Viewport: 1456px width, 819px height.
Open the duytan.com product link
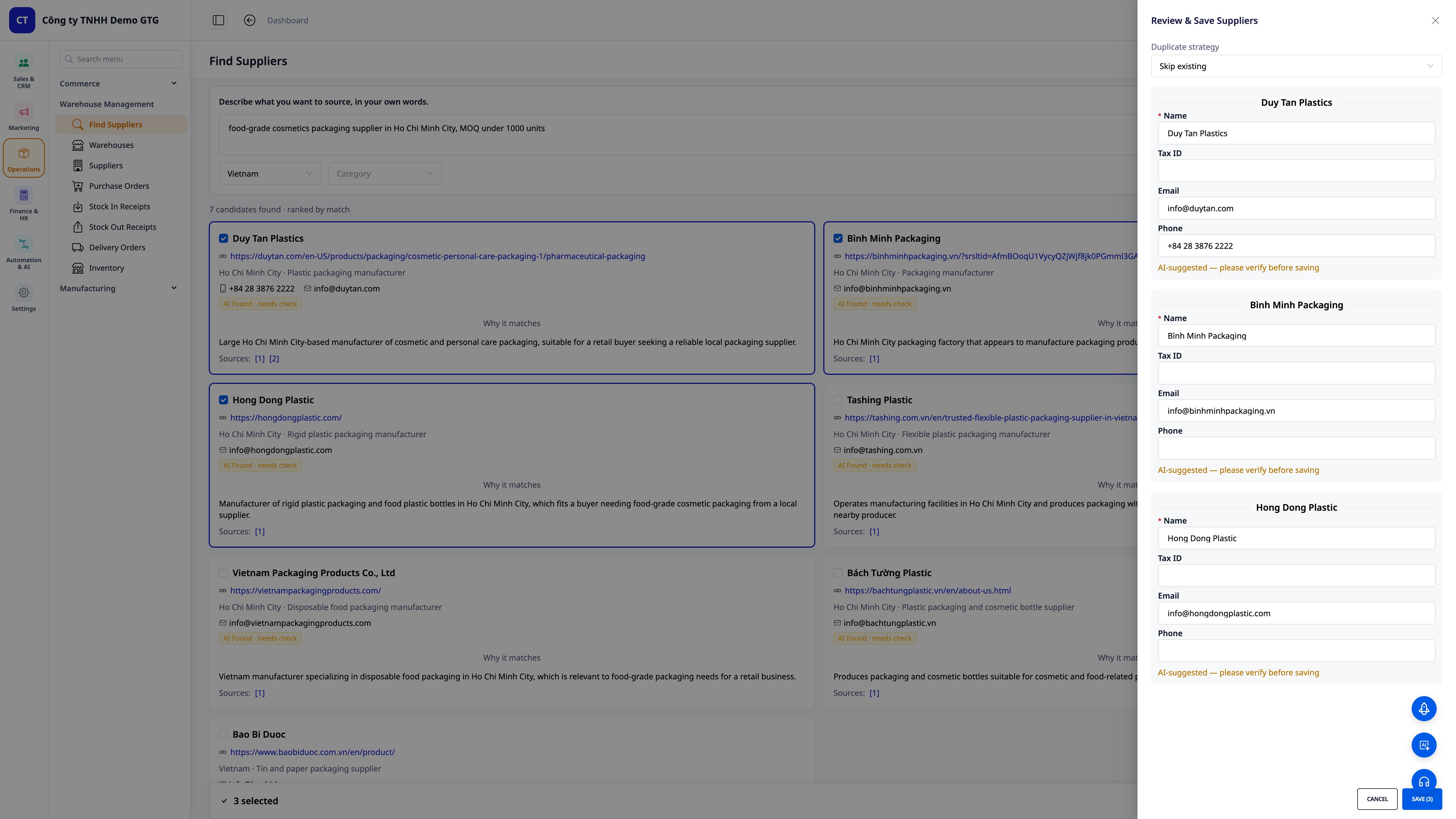pyautogui.click(x=437, y=256)
